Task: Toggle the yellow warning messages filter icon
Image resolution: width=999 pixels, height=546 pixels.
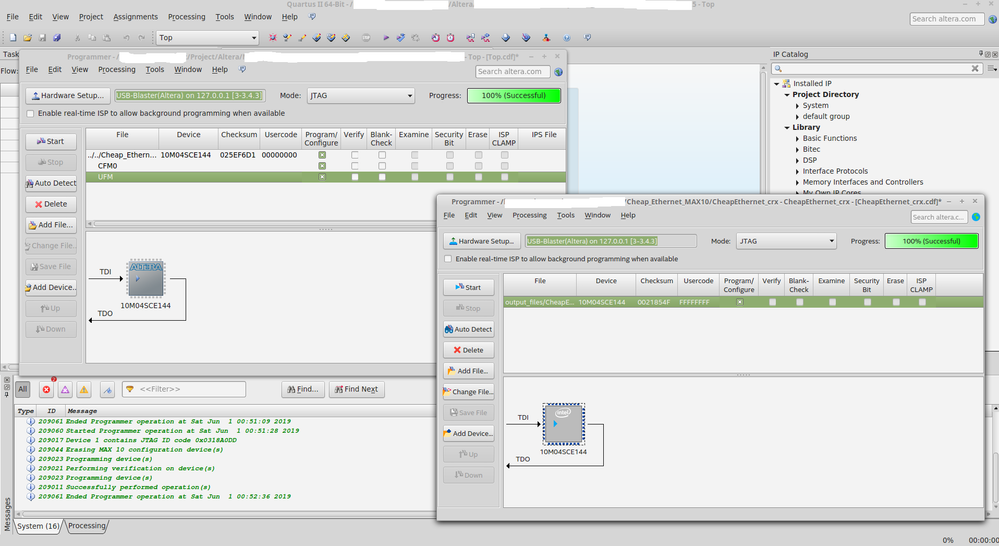Action: (84, 389)
